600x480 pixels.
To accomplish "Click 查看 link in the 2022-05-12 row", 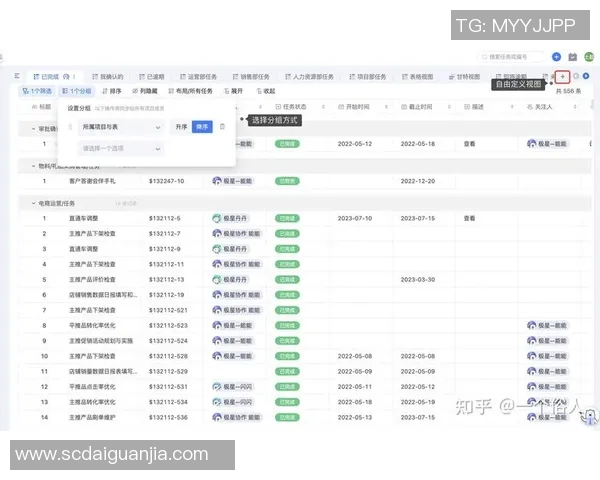I will pyautogui.click(x=470, y=144).
